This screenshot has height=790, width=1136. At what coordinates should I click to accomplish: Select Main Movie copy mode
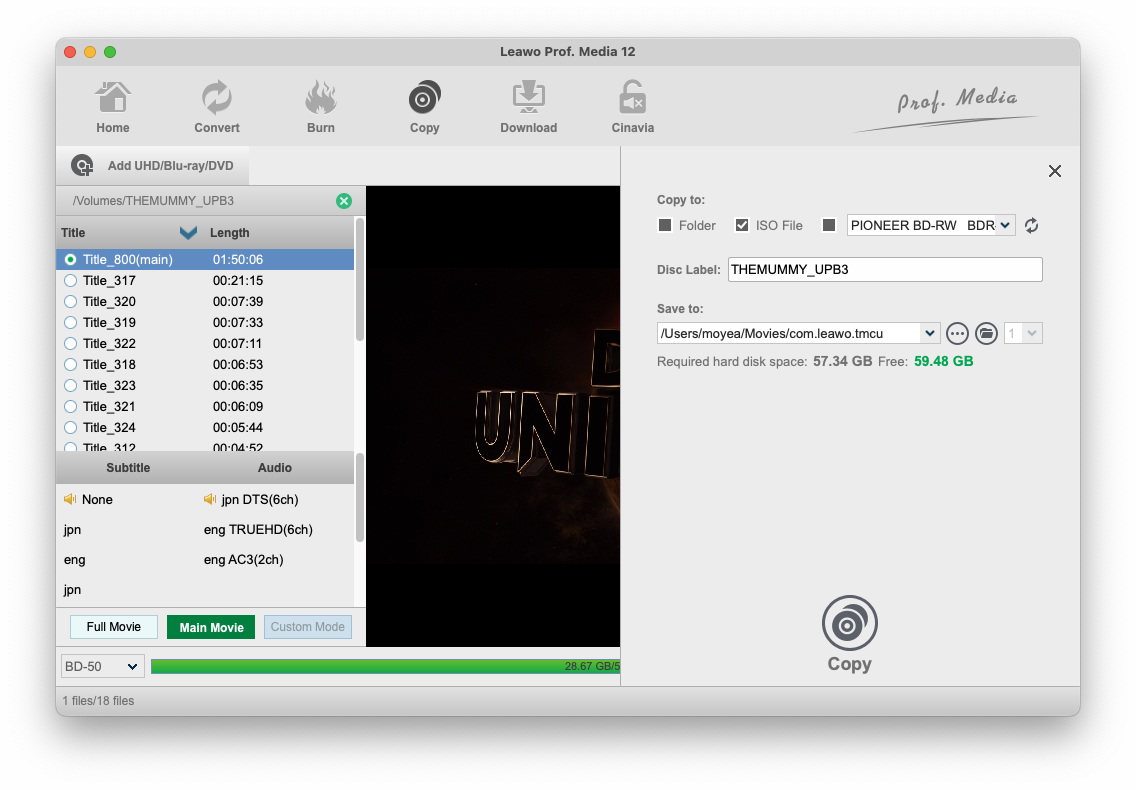click(211, 627)
